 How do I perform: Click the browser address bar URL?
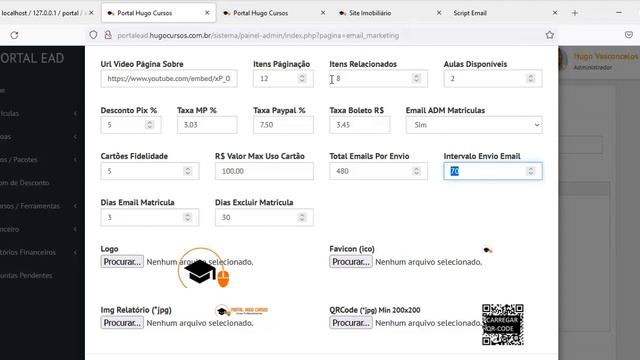click(258, 36)
